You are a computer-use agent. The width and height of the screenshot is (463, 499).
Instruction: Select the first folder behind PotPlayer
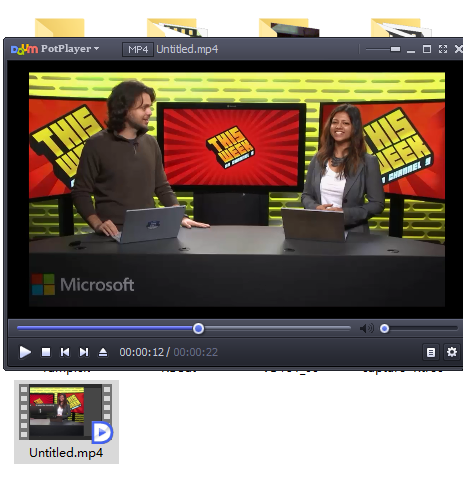coord(60,28)
